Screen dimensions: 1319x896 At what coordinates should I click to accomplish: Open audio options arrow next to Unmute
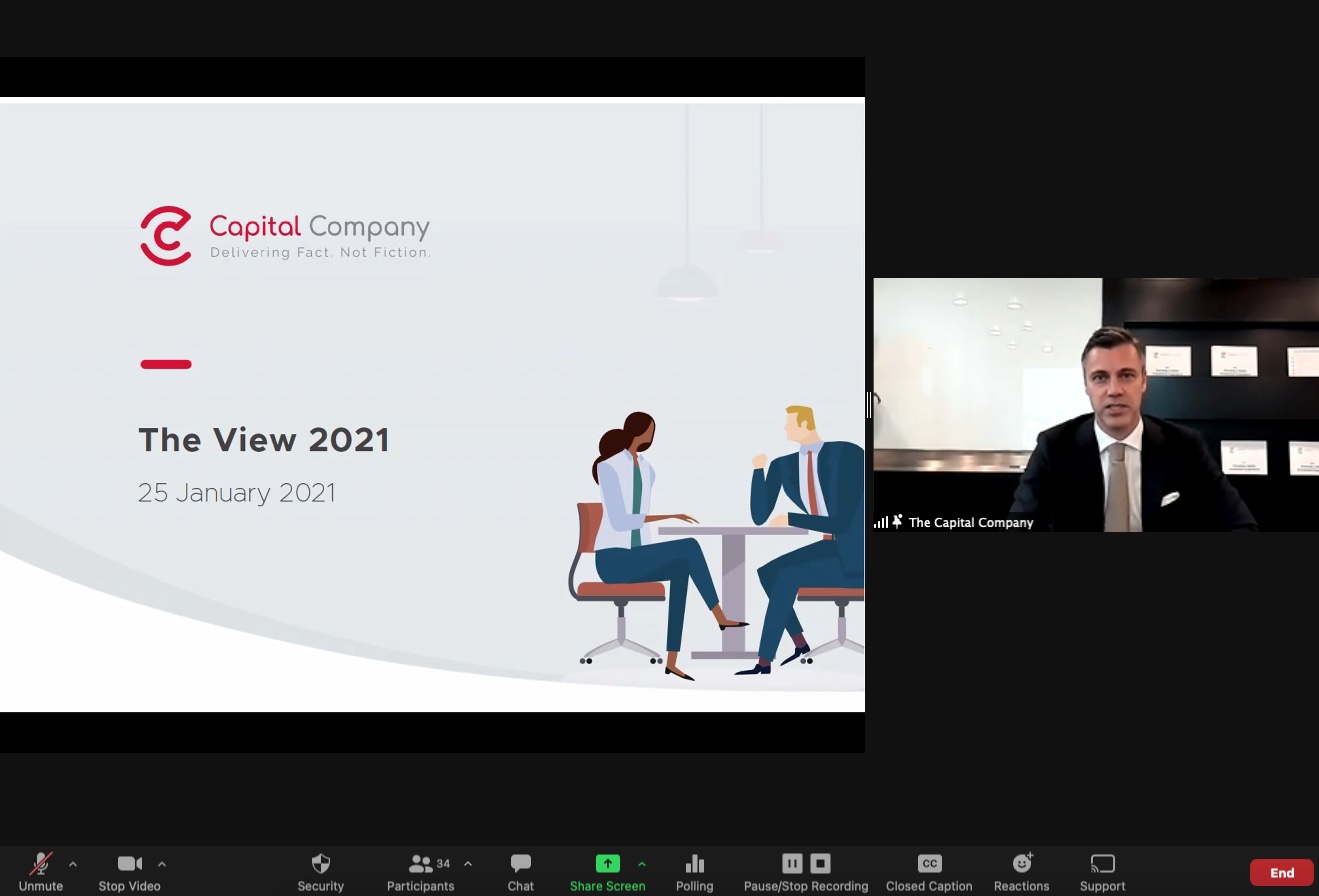(73, 864)
